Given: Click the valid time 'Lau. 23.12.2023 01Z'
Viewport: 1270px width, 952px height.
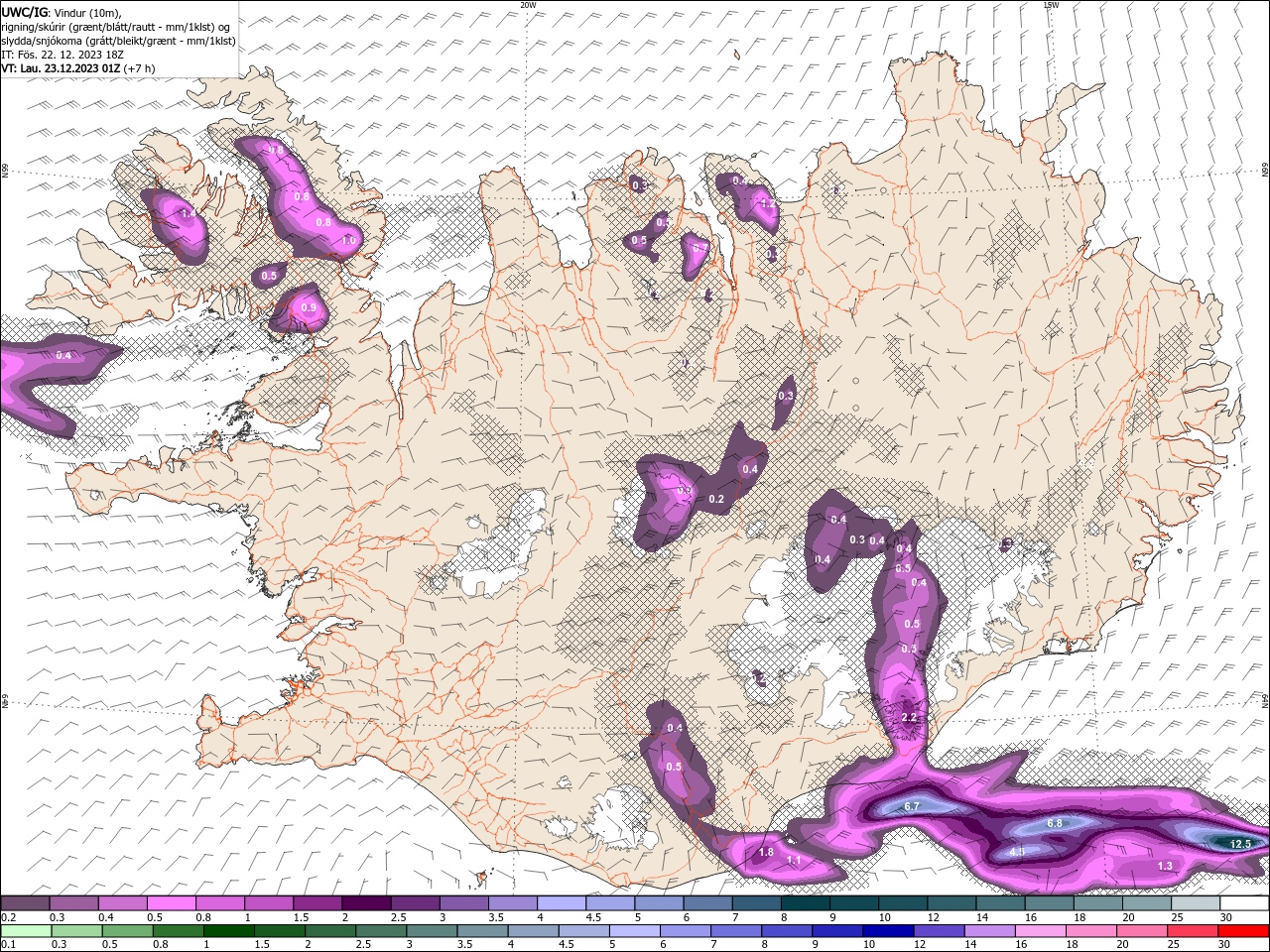Looking at the screenshot, I should pyautogui.click(x=69, y=68).
